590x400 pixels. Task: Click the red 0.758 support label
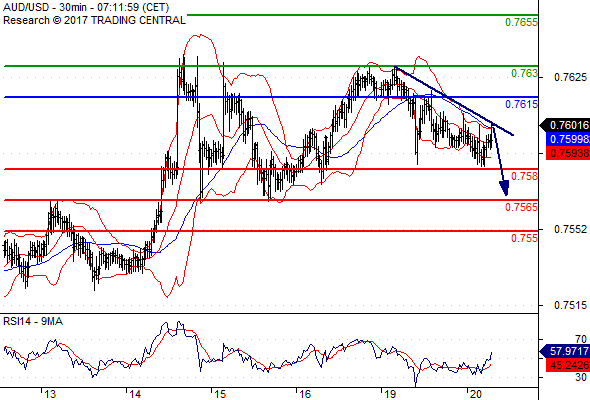(x=524, y=176)
